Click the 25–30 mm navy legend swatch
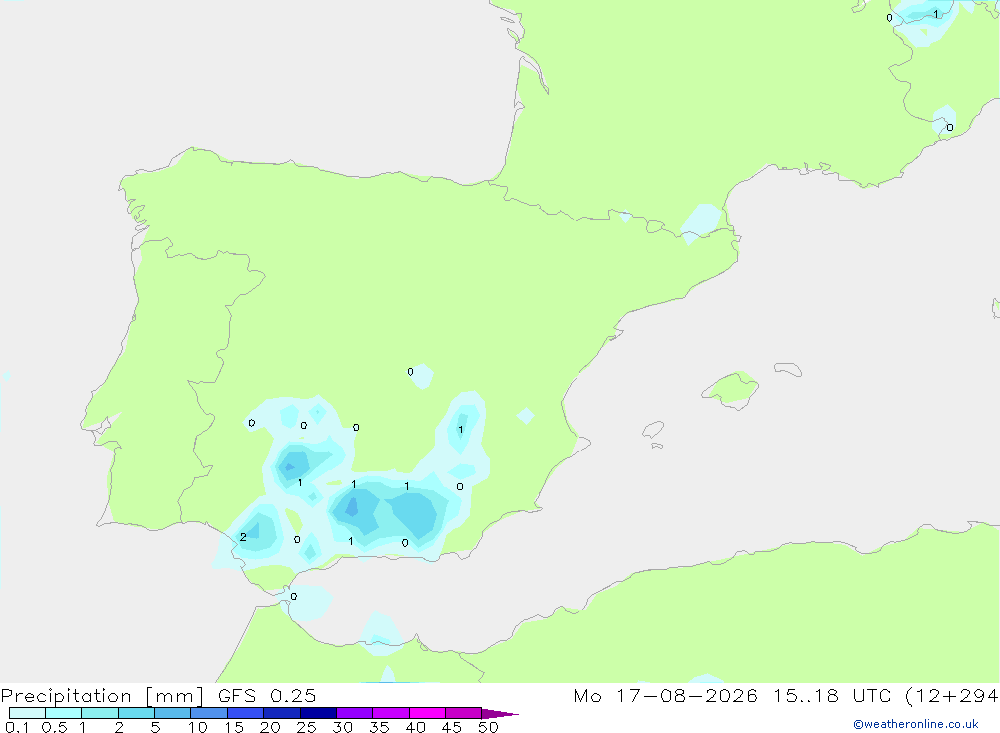Screen dimensions: 1000x733 pyautogui.click(x=318, y=713)
